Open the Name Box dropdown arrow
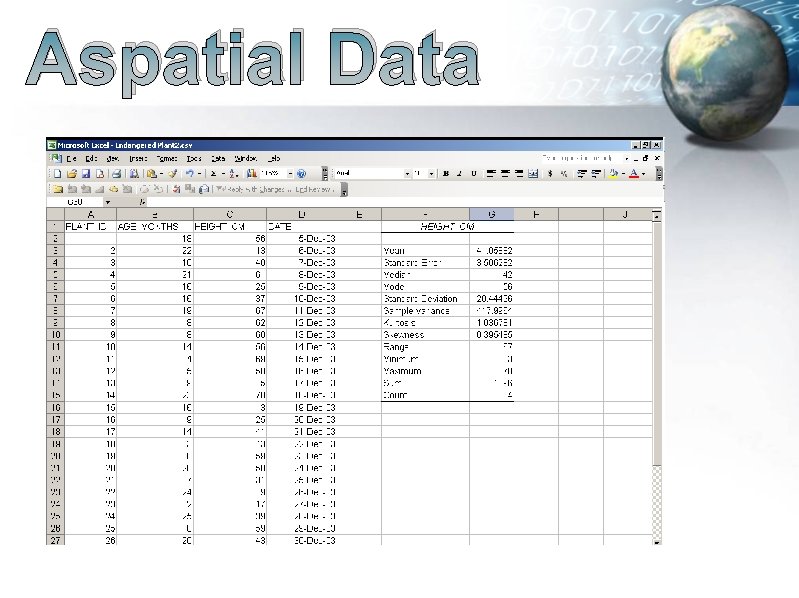Screen dimensions: 799x598 (108, 202)
